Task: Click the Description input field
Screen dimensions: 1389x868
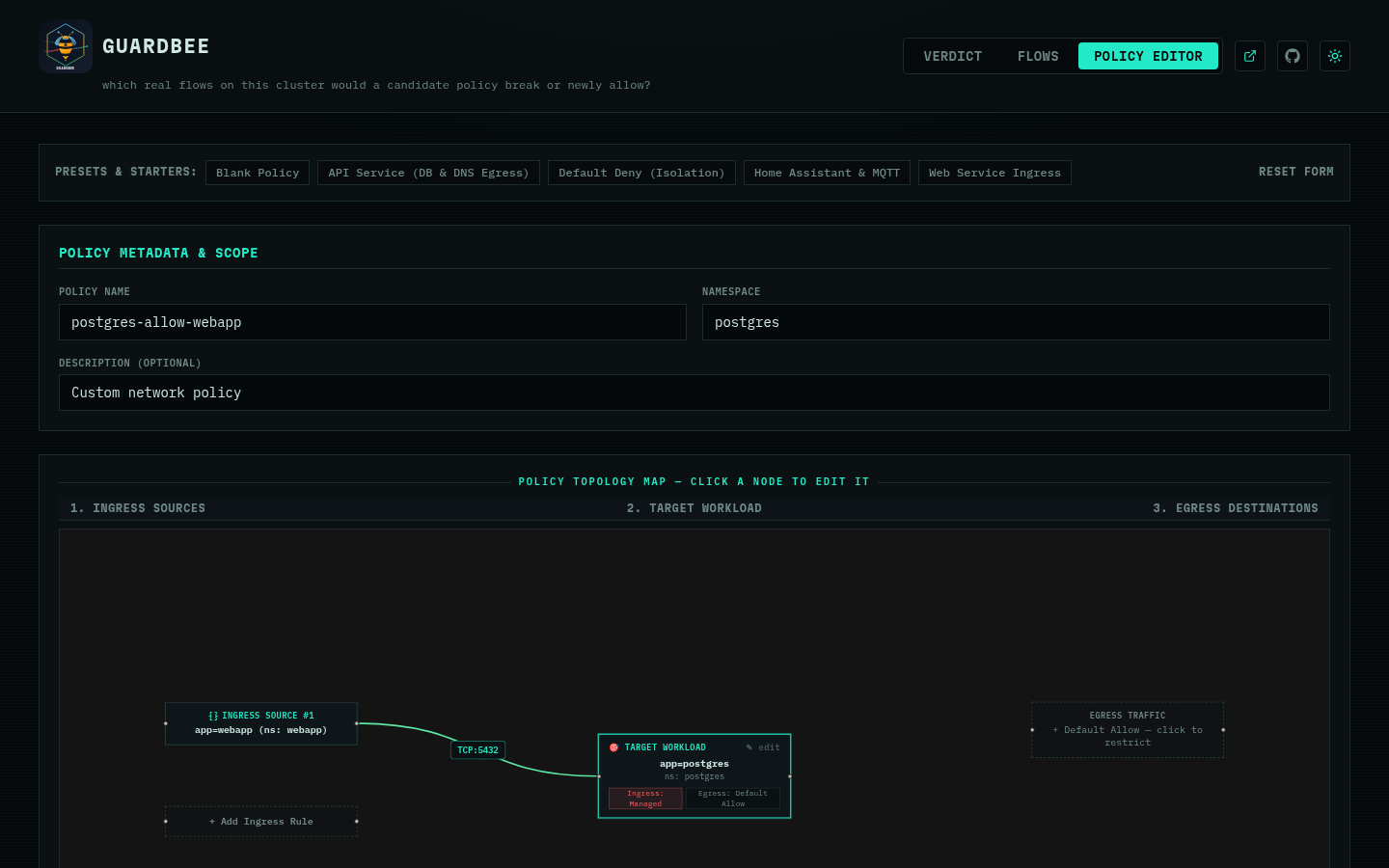Action: 694,393
